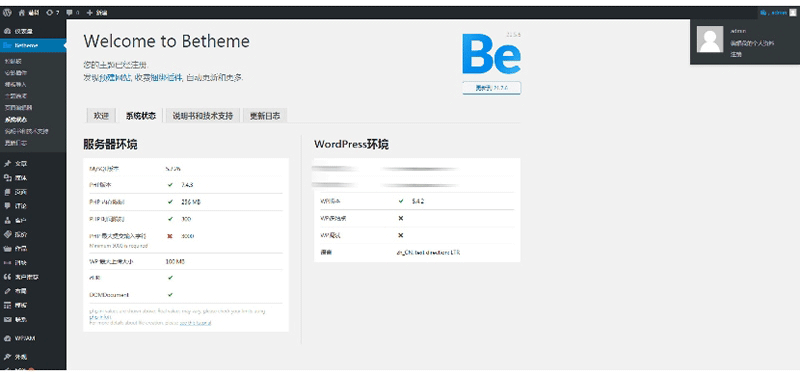Viewport: 800px width, 374px height.
Task: Open 客户 clients item with person icon
Action: pyautogui.click(x=33, y=220)
